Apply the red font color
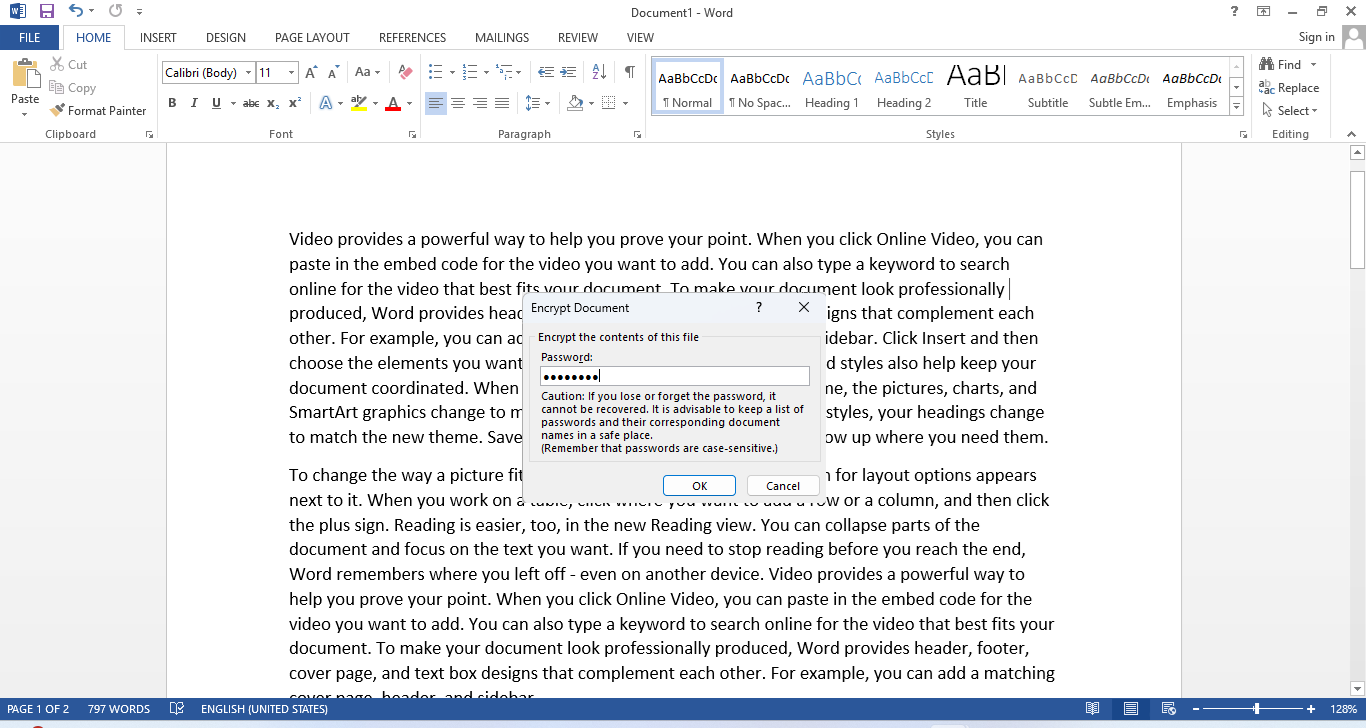The height and width of the screenshot is (728, 1366). tap(393, 103)
